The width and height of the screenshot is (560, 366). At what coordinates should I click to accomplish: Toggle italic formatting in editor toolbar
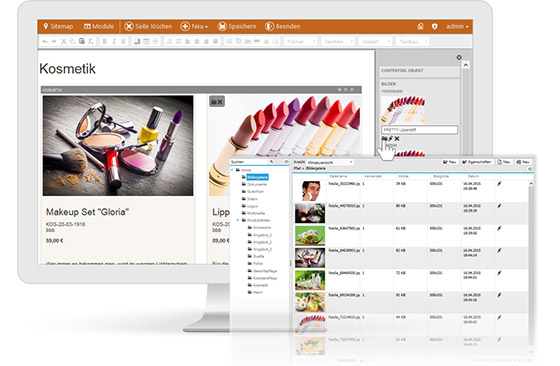point(114,41)
